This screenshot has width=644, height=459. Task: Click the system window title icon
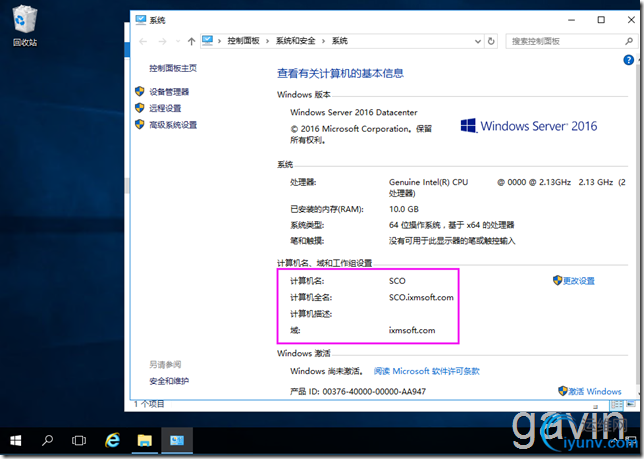[140, 20]
